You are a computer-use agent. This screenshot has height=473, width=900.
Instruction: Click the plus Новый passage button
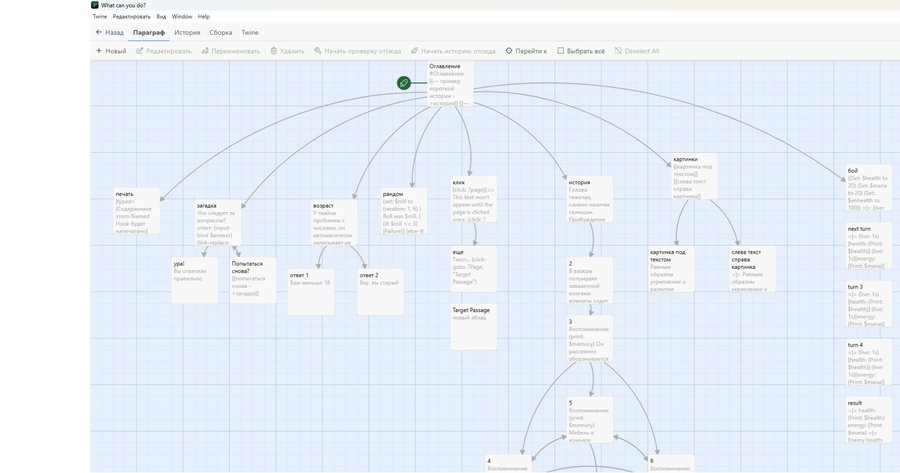coord(111,51)
